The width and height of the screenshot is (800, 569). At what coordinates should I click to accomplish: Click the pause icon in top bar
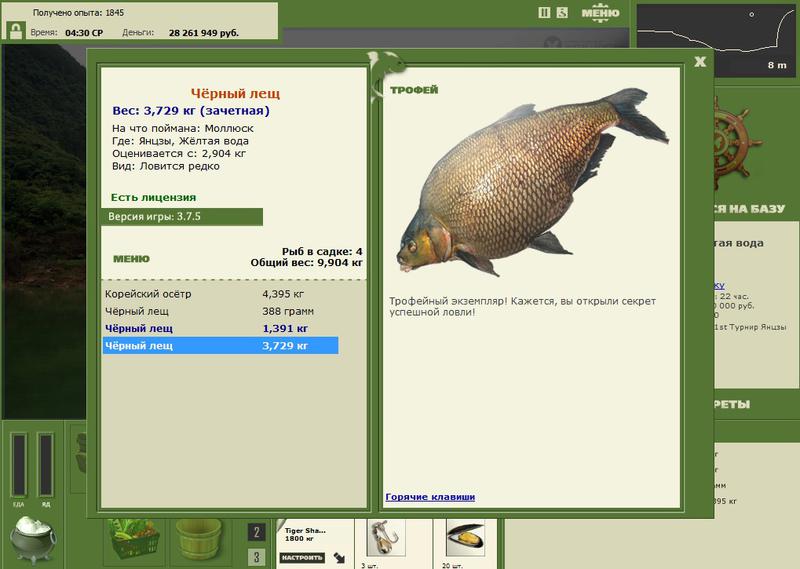coord(544,13)
